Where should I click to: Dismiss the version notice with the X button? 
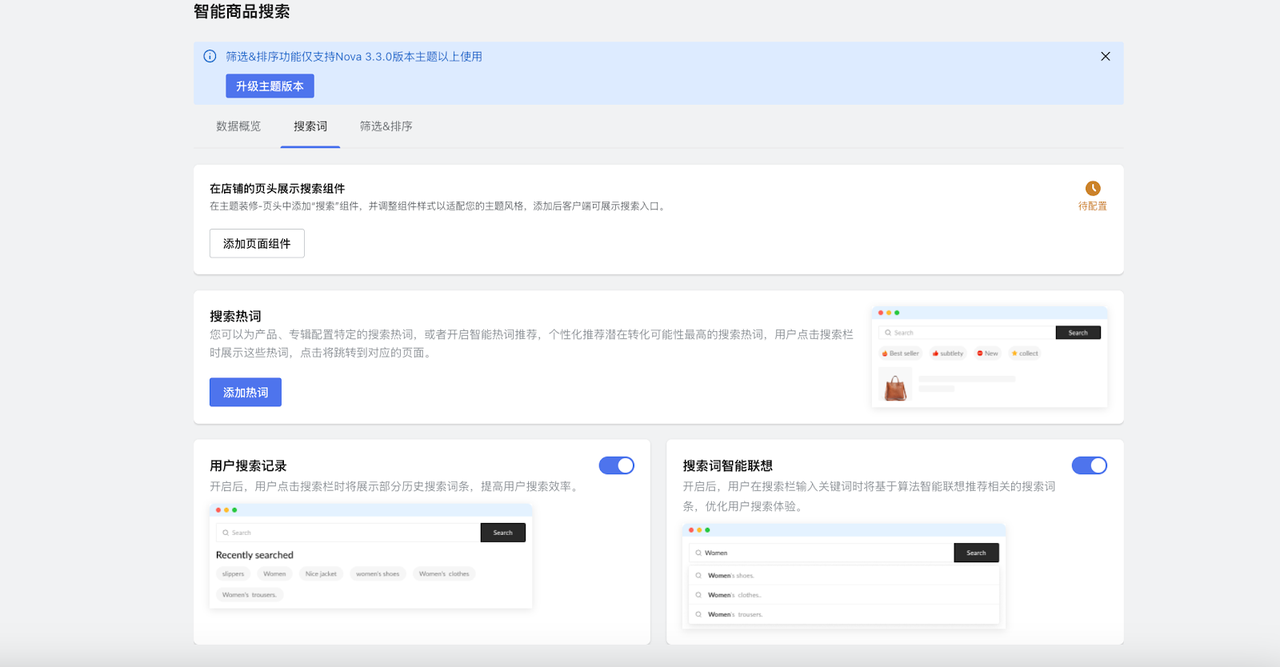tap(1105, 56)
